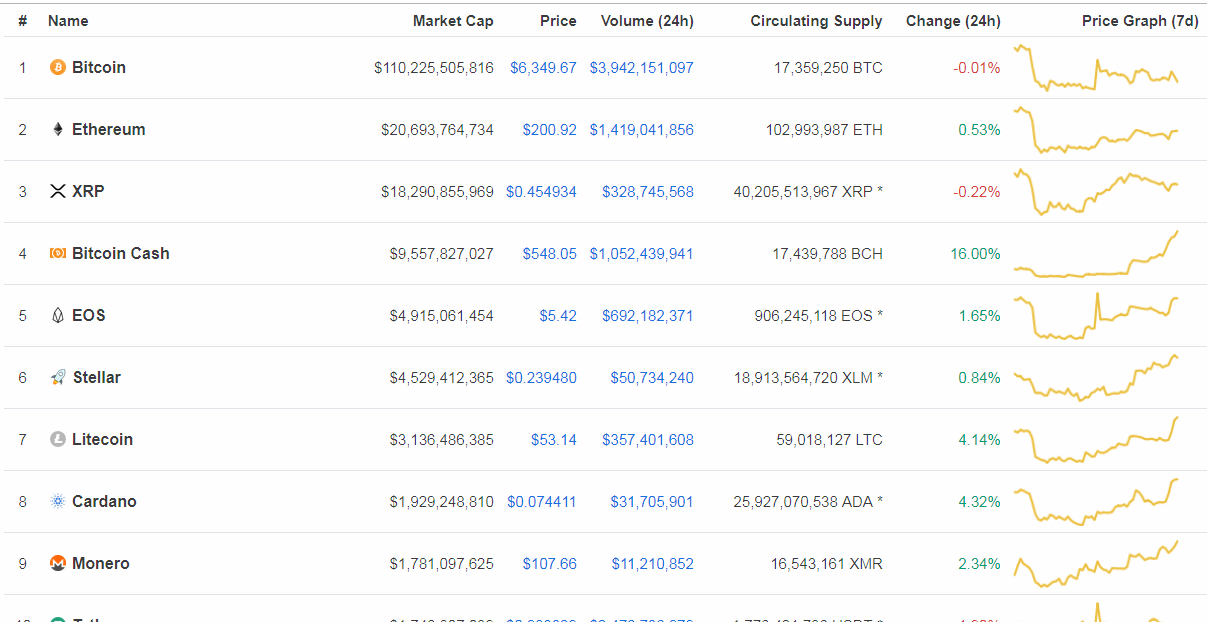Sort by Market Cap column header
This screenshot has width=1207, height=622.
453,21
